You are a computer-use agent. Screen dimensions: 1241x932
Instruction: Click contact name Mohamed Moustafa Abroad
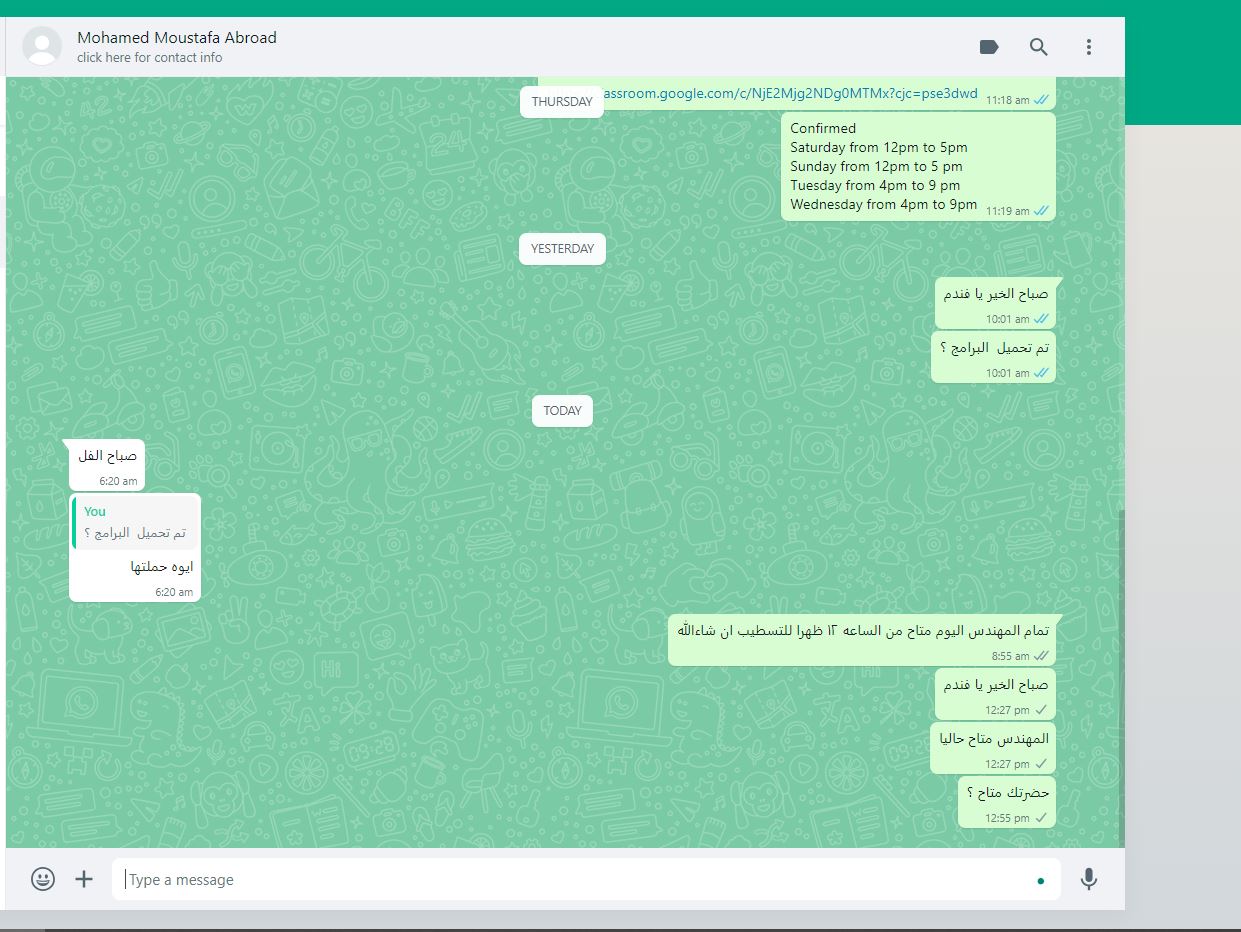coord(177,37)
